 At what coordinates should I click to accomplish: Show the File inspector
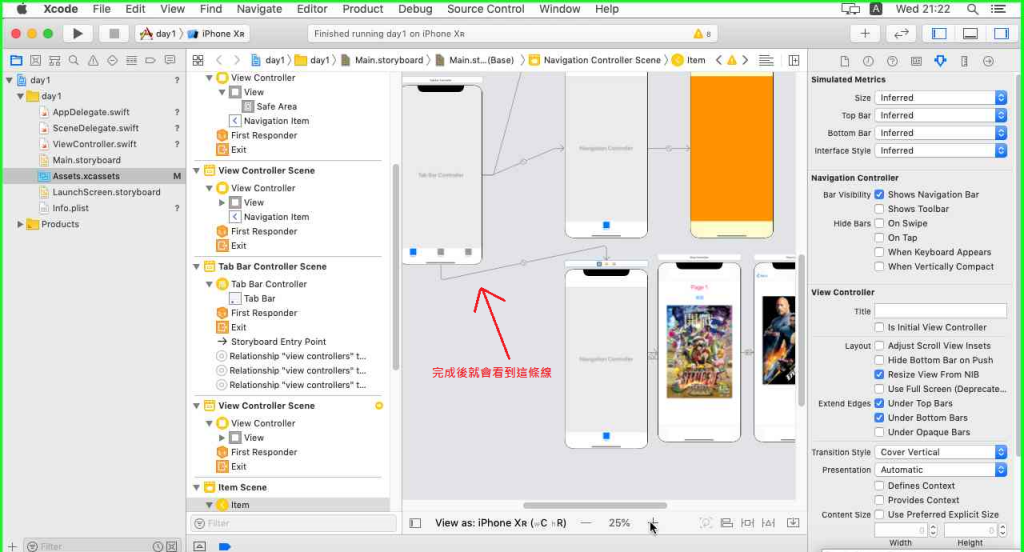[x=844, y=61]
